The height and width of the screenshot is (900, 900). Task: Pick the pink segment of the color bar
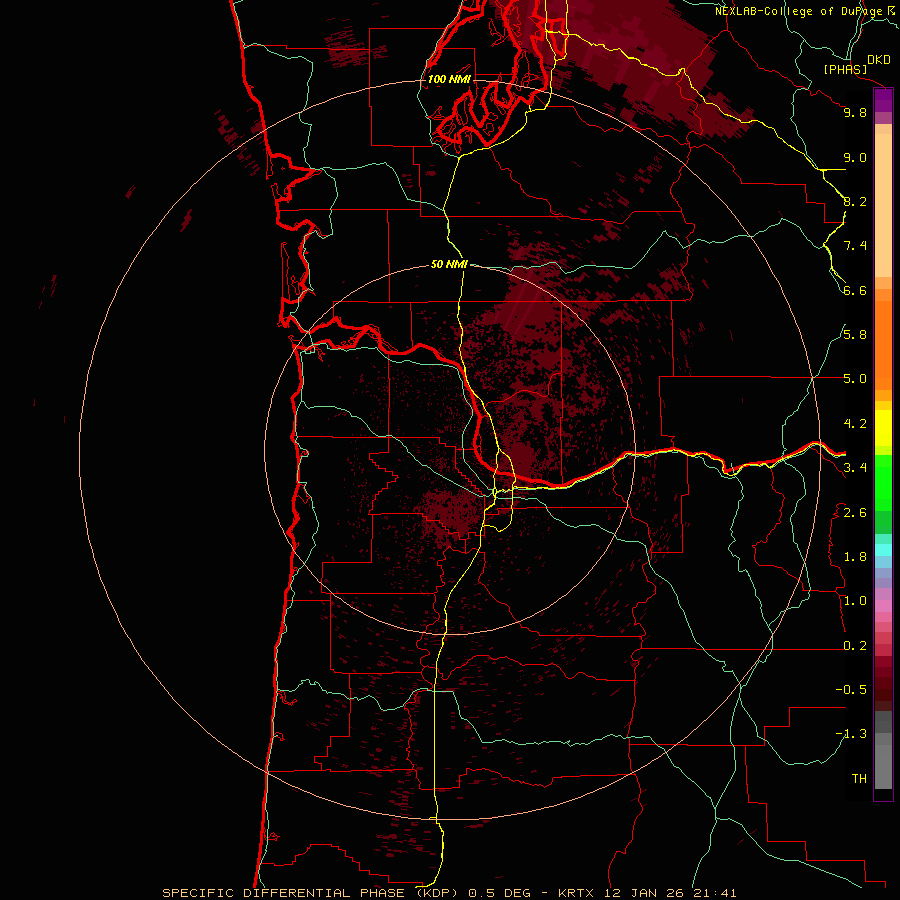click(883, 606)
